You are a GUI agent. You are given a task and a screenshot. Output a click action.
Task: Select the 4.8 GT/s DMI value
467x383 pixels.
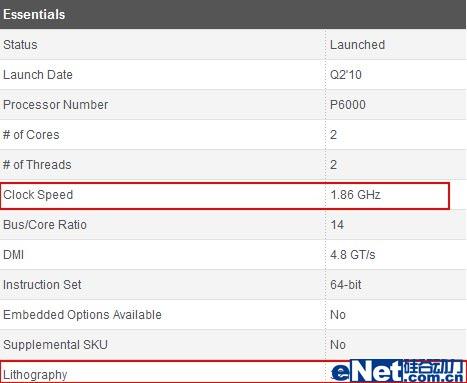[353, 255]
